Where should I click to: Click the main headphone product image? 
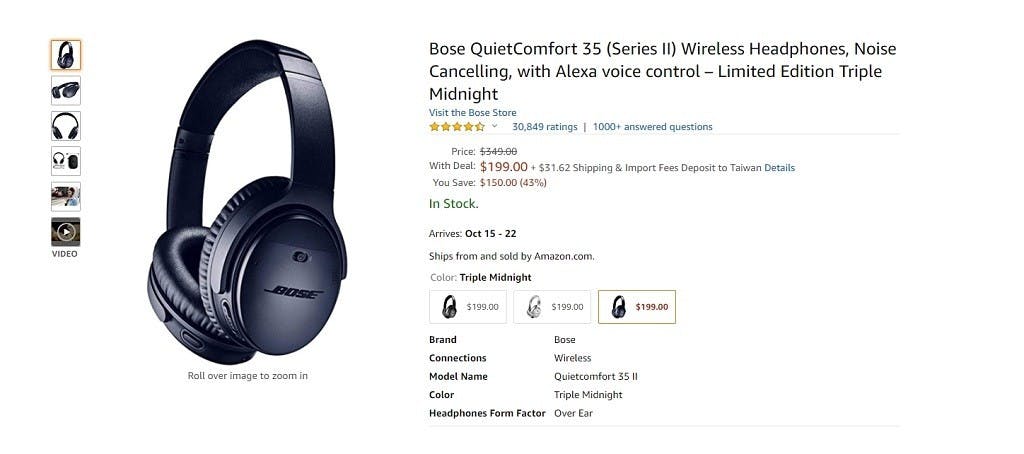click(247, 200)
